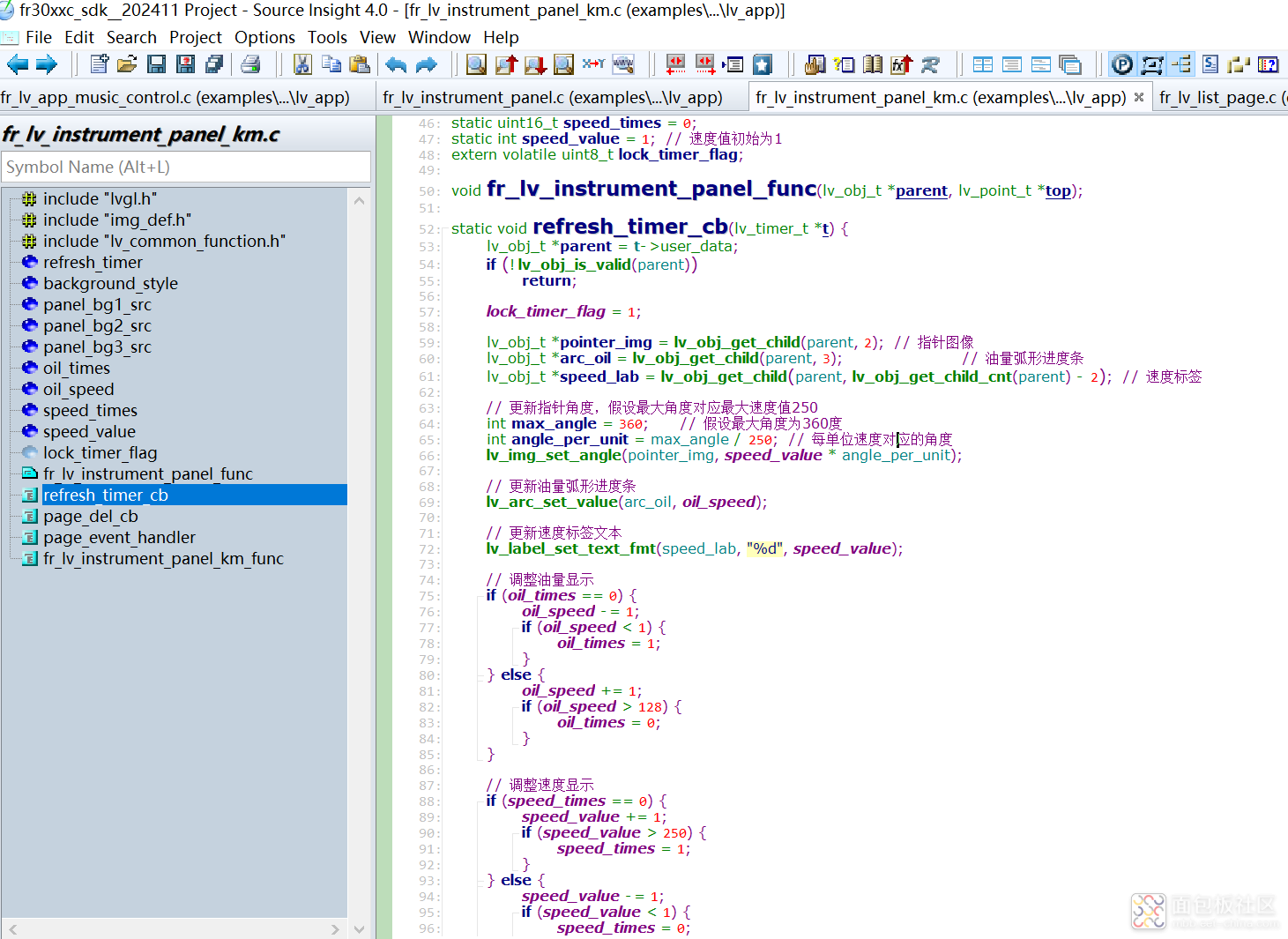Select fr_lv_instrument_panel_km_func in symbol list
The height and width of the screenshot is (939, 1288).
(x=163, y=558)
